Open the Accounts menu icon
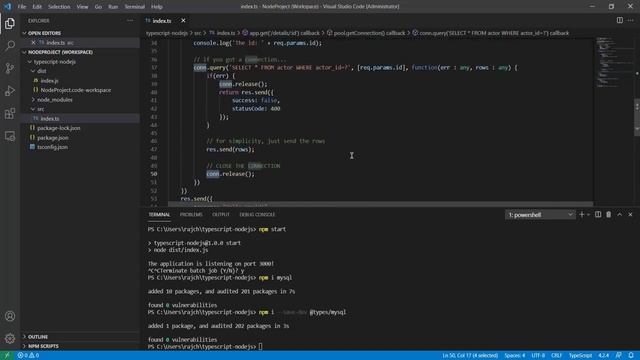Viewport: 640px width, 360px height. click(x=10, y=316)
